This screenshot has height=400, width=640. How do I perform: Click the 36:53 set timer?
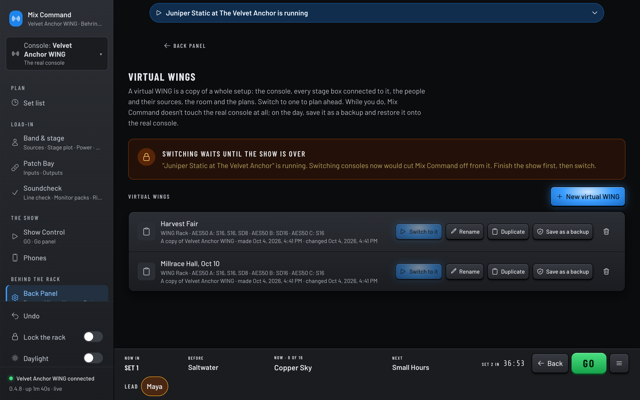pyautogui.click(x=513, y=363)
